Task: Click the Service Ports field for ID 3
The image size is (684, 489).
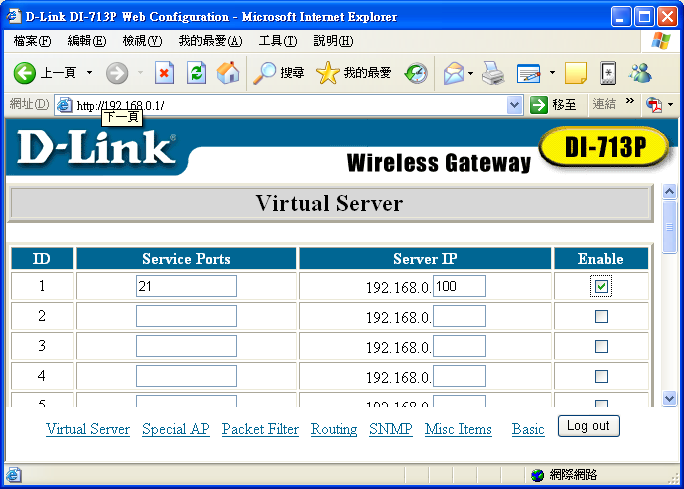Action: coord(186,346)
